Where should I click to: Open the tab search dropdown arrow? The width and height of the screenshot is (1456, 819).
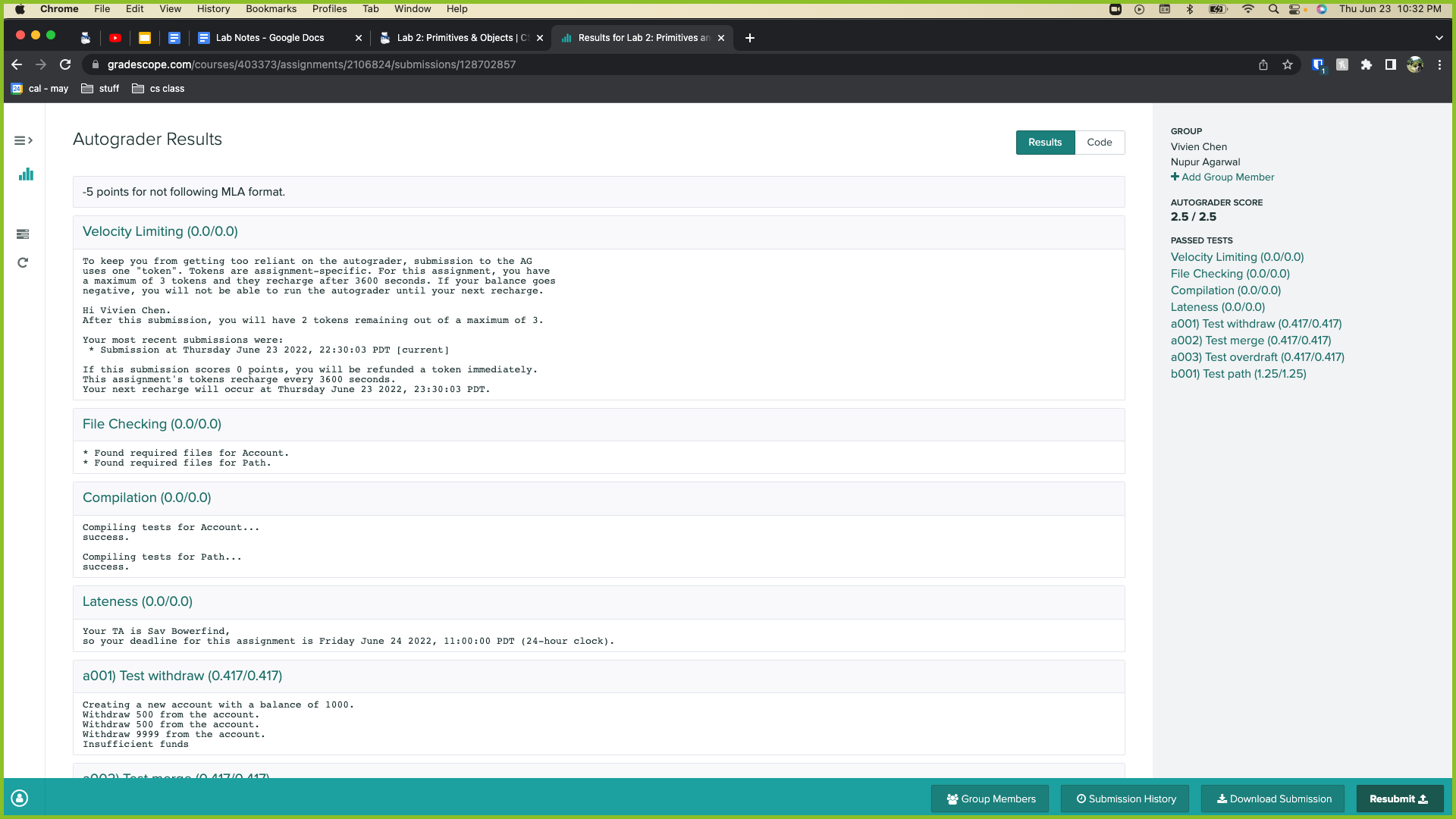[x=1439, y=38]
